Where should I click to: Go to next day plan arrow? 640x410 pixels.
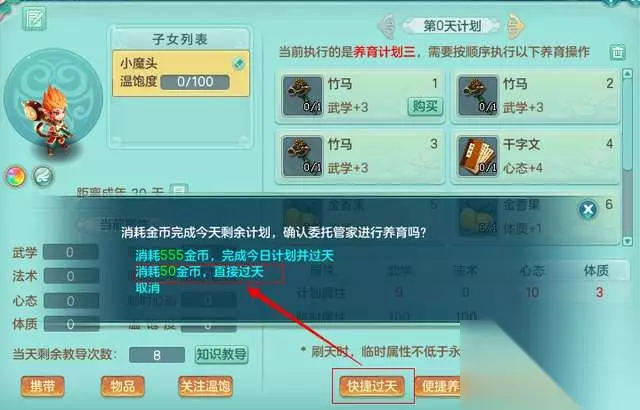coord(515,26)
